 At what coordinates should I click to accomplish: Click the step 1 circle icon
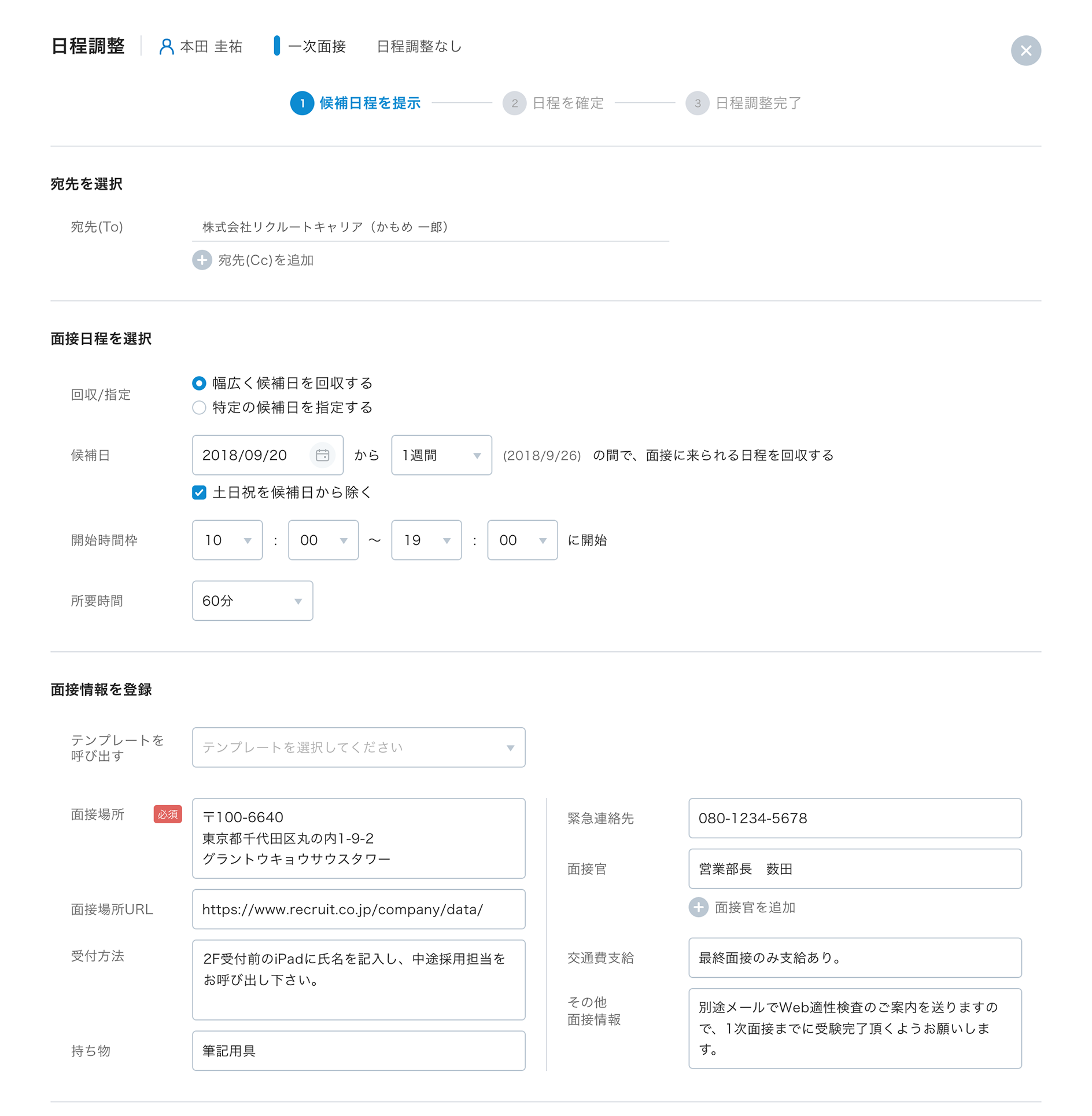302,104
